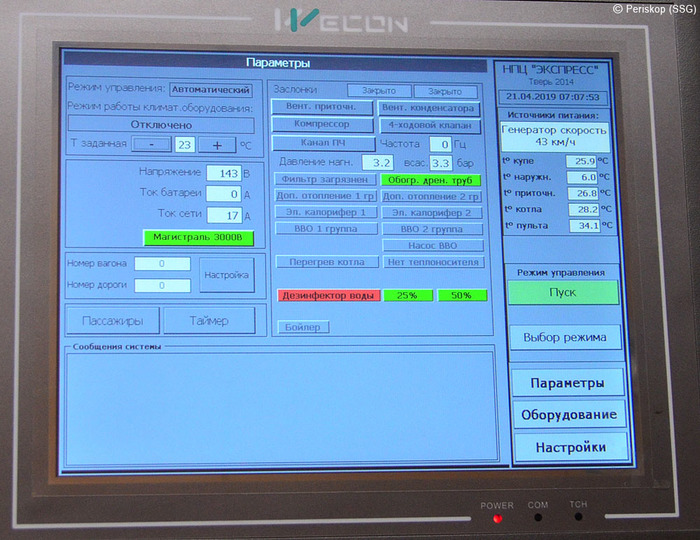The height and width of the screenshot is (540, 700).
Task: Increase set temperature with plus button
Action: 216,144
